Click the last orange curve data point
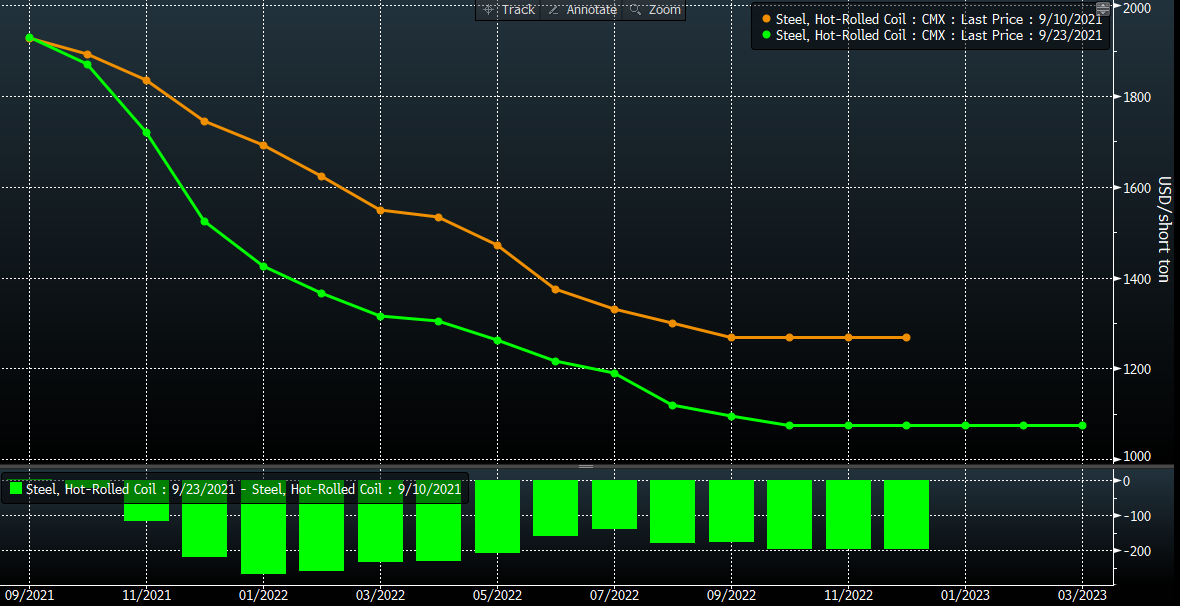Screen dimensions: 1180x606 (906, 338)
